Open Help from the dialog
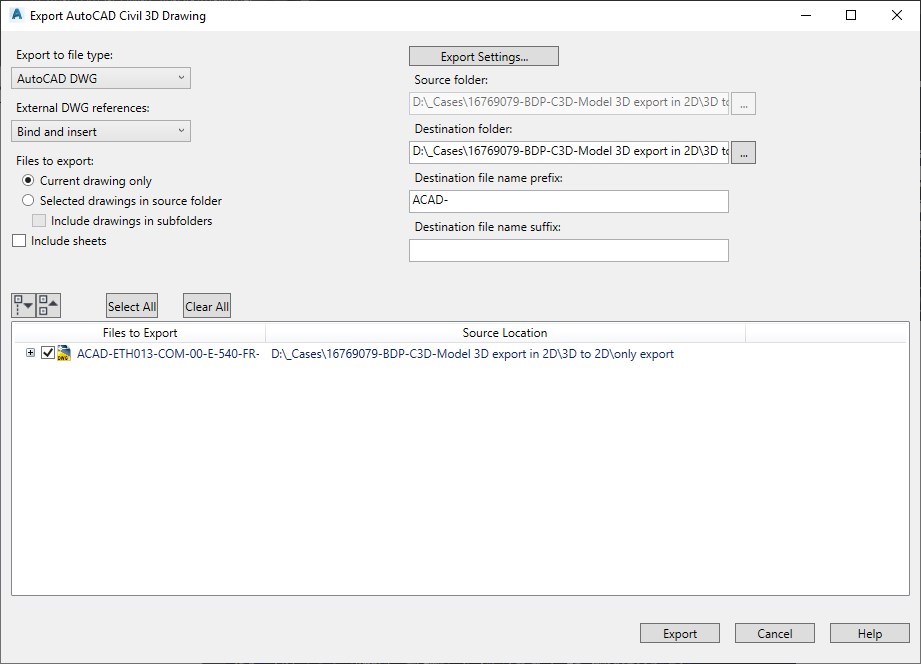Screen dimensions: 921x664 (x=869, y=632)
